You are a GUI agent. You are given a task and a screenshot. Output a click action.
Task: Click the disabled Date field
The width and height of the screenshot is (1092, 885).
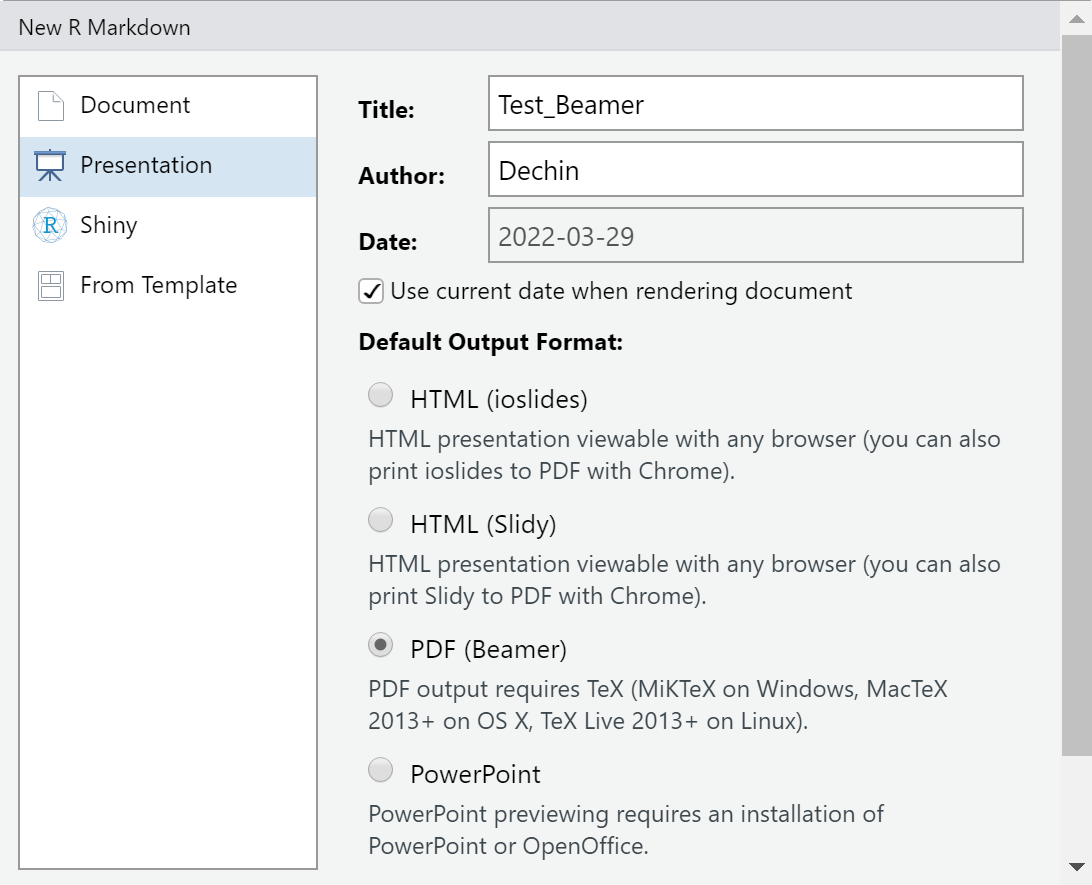pos(755,236)
